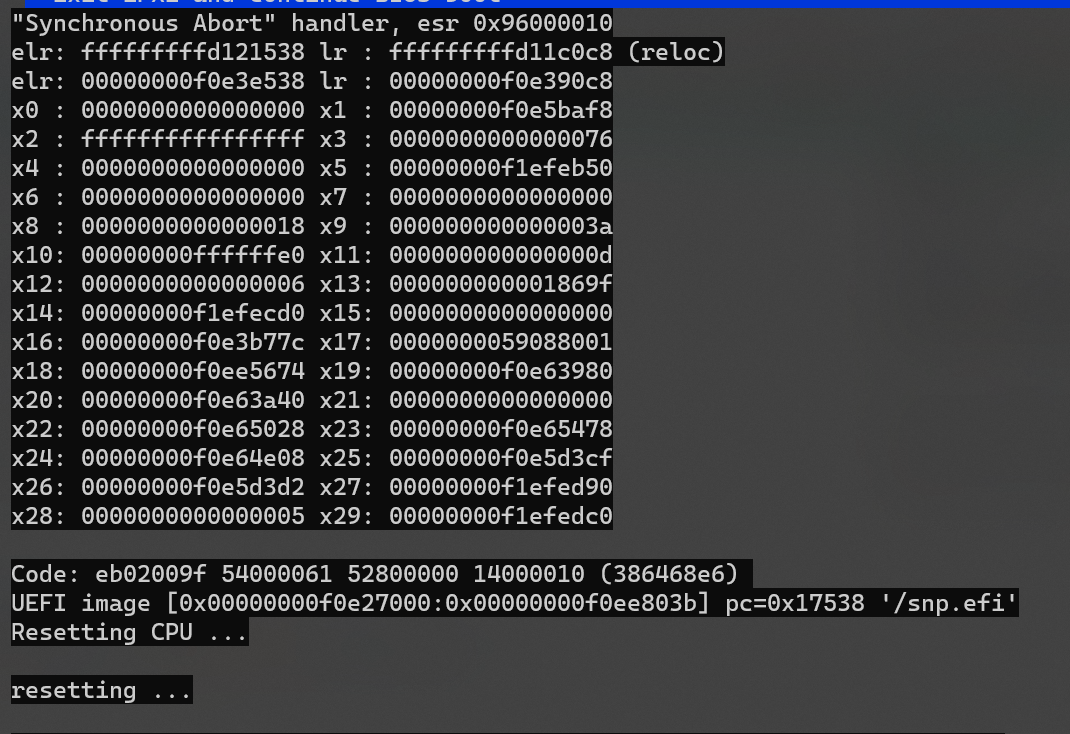The width and height of the screenshot is (1070, 734).
Task: Click the x10 value 00000000ffffffe0
Action: click(x=193, y=255)
